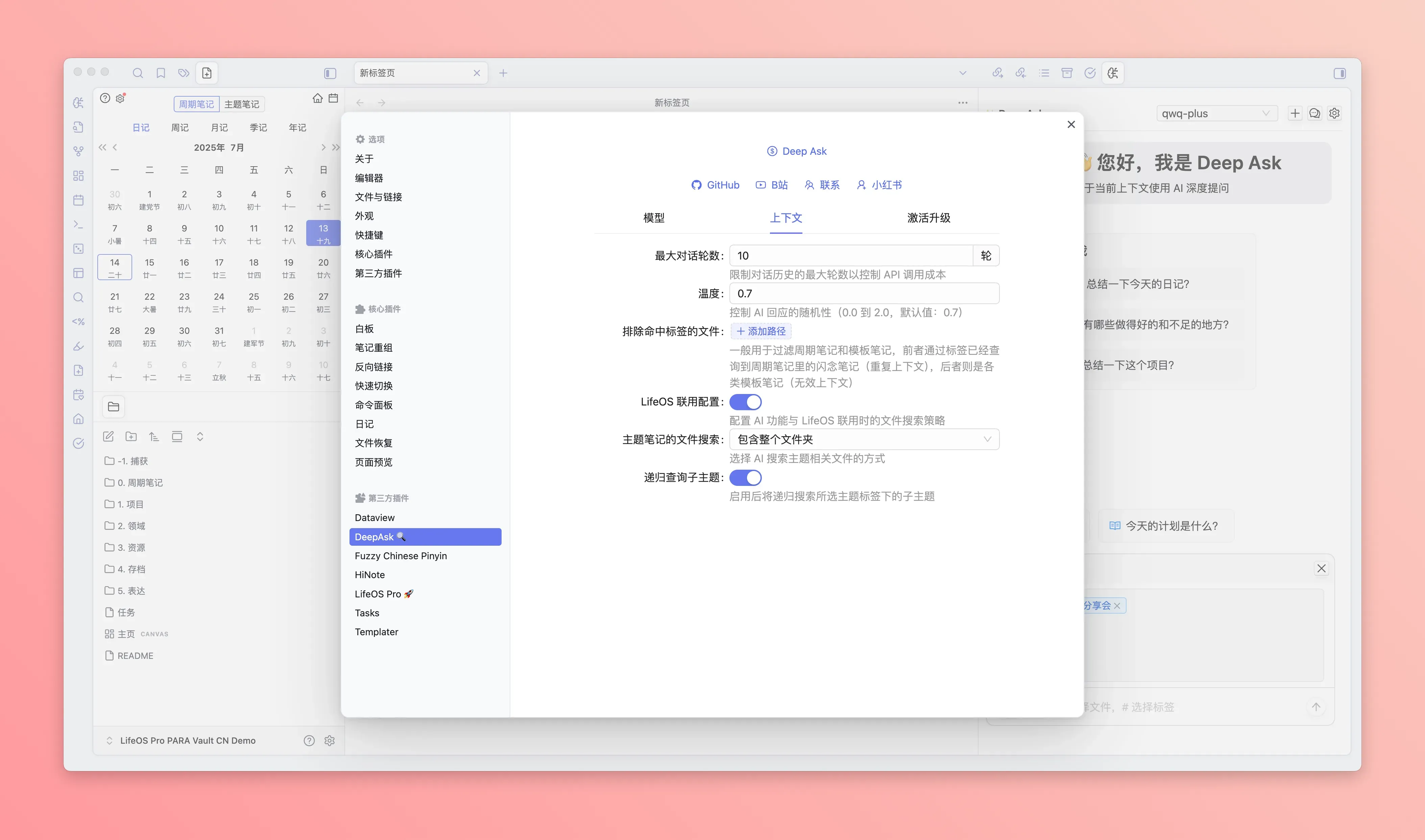
Task: Start a new chat with plus icon
Action: click(x=1295, y=113)
